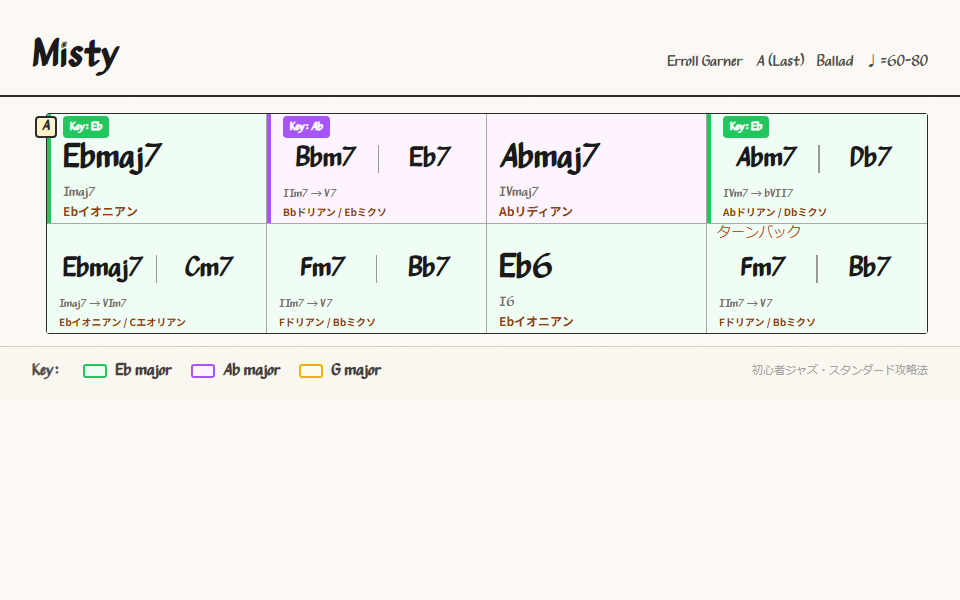
Task: Click the Eb major green legend swatch
Action: pyautogui.click(x=95, y=371)
